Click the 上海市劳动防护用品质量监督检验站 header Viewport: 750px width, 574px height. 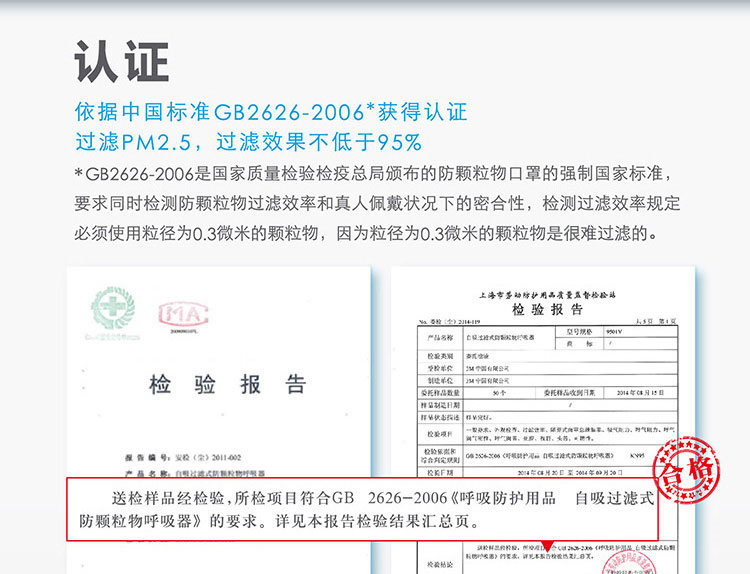click(548, 296)
